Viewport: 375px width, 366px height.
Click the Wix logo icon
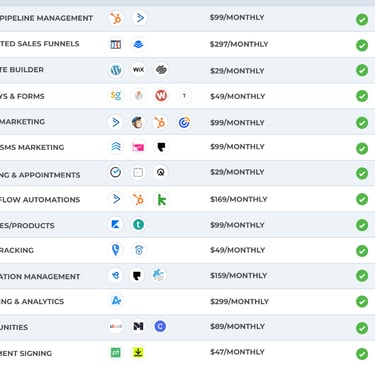[138, 70]
